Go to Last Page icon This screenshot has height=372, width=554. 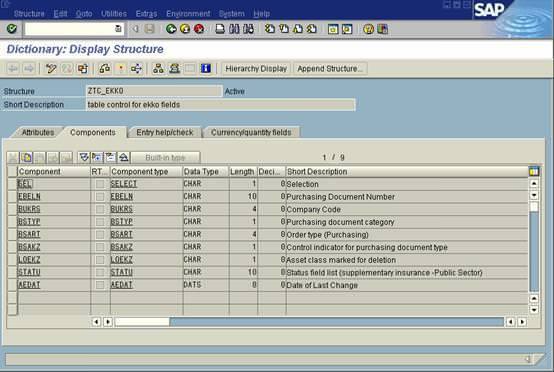coord(312,29)
